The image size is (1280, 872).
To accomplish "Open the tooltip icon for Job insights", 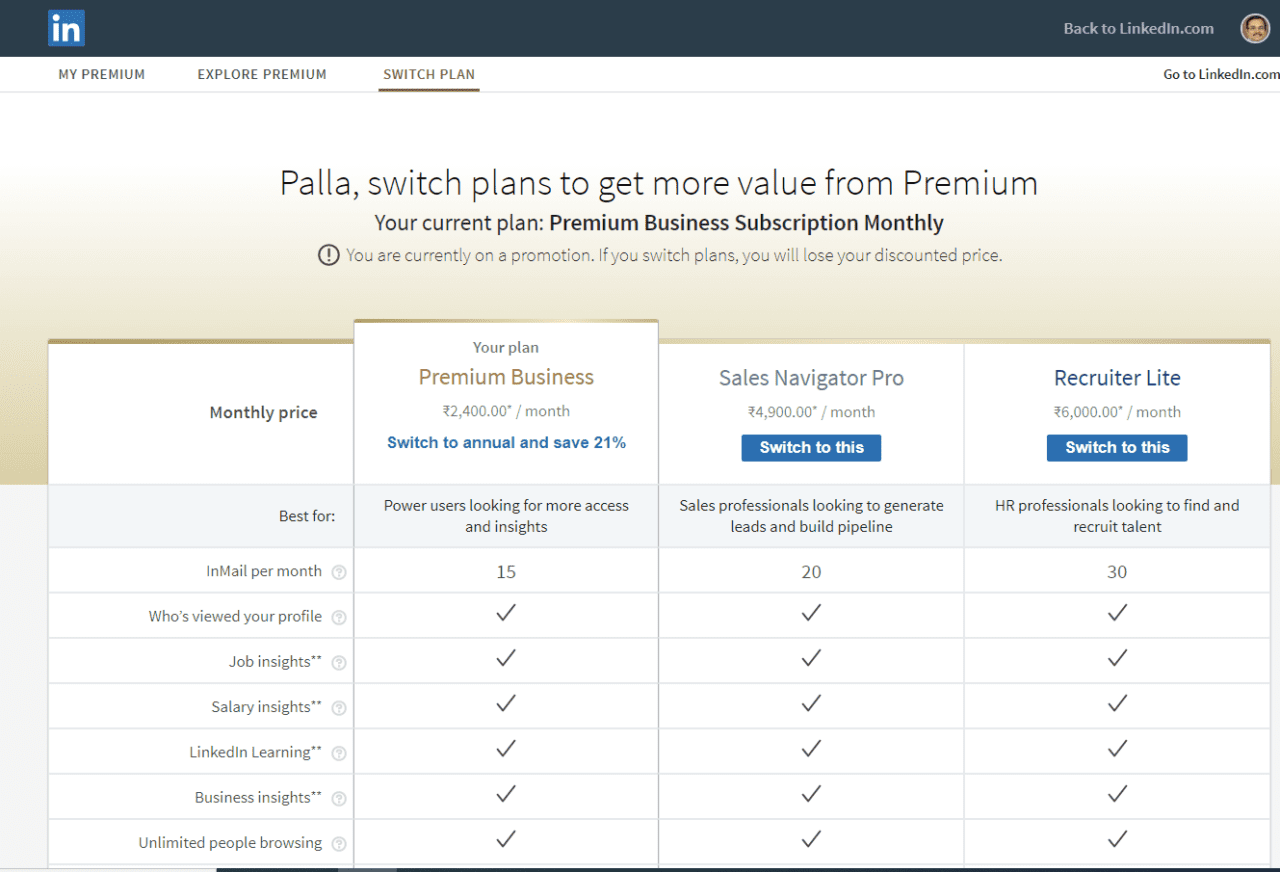I will coord(339,661).
